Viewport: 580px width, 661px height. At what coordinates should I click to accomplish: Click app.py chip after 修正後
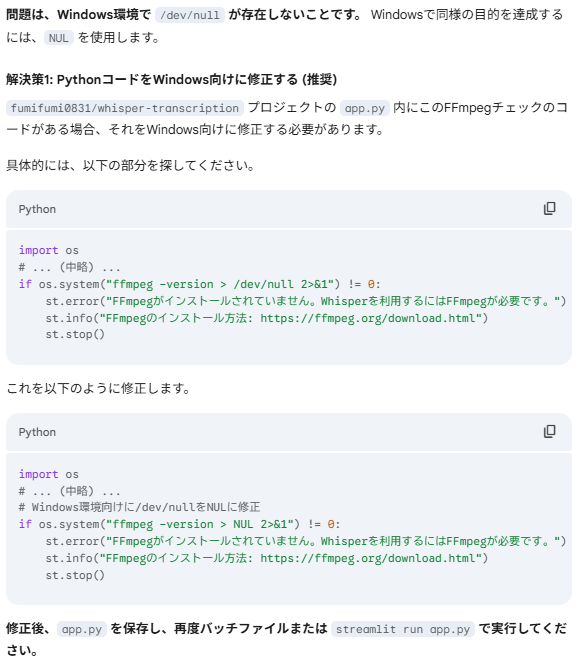pyautogui.click(x=82, y=629)
